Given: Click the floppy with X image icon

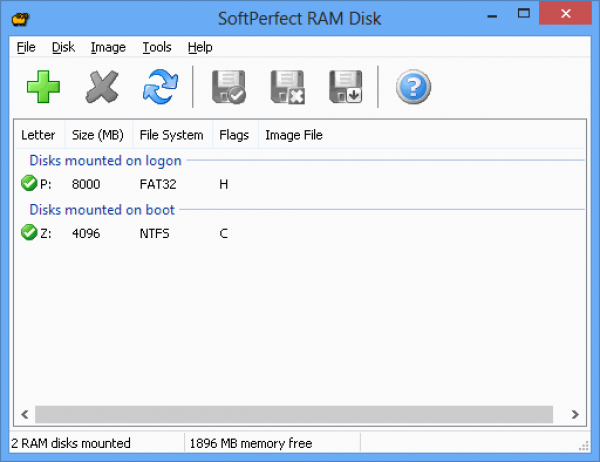Looking at the screenshot, I should [288, 87].
